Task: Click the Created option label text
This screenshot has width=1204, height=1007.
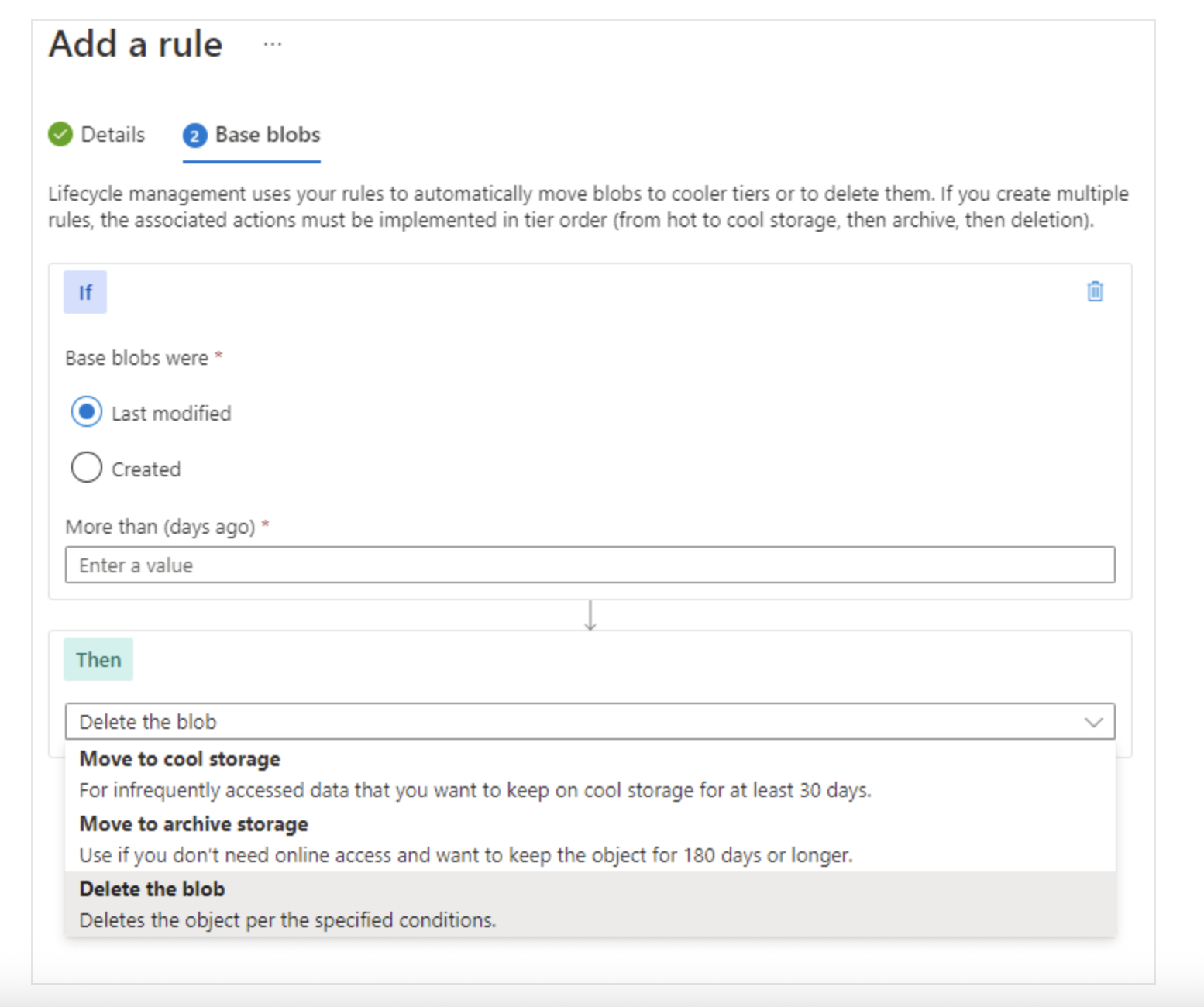Action: [146, 469]
